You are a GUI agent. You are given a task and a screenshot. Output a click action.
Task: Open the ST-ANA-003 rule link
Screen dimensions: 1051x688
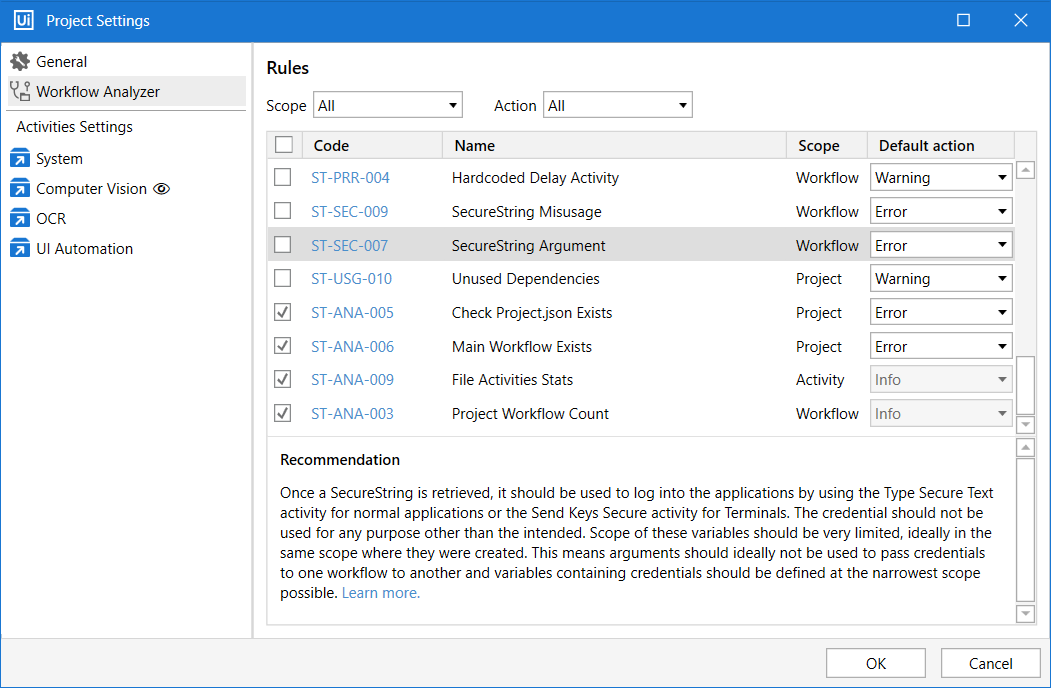(352, 414)
